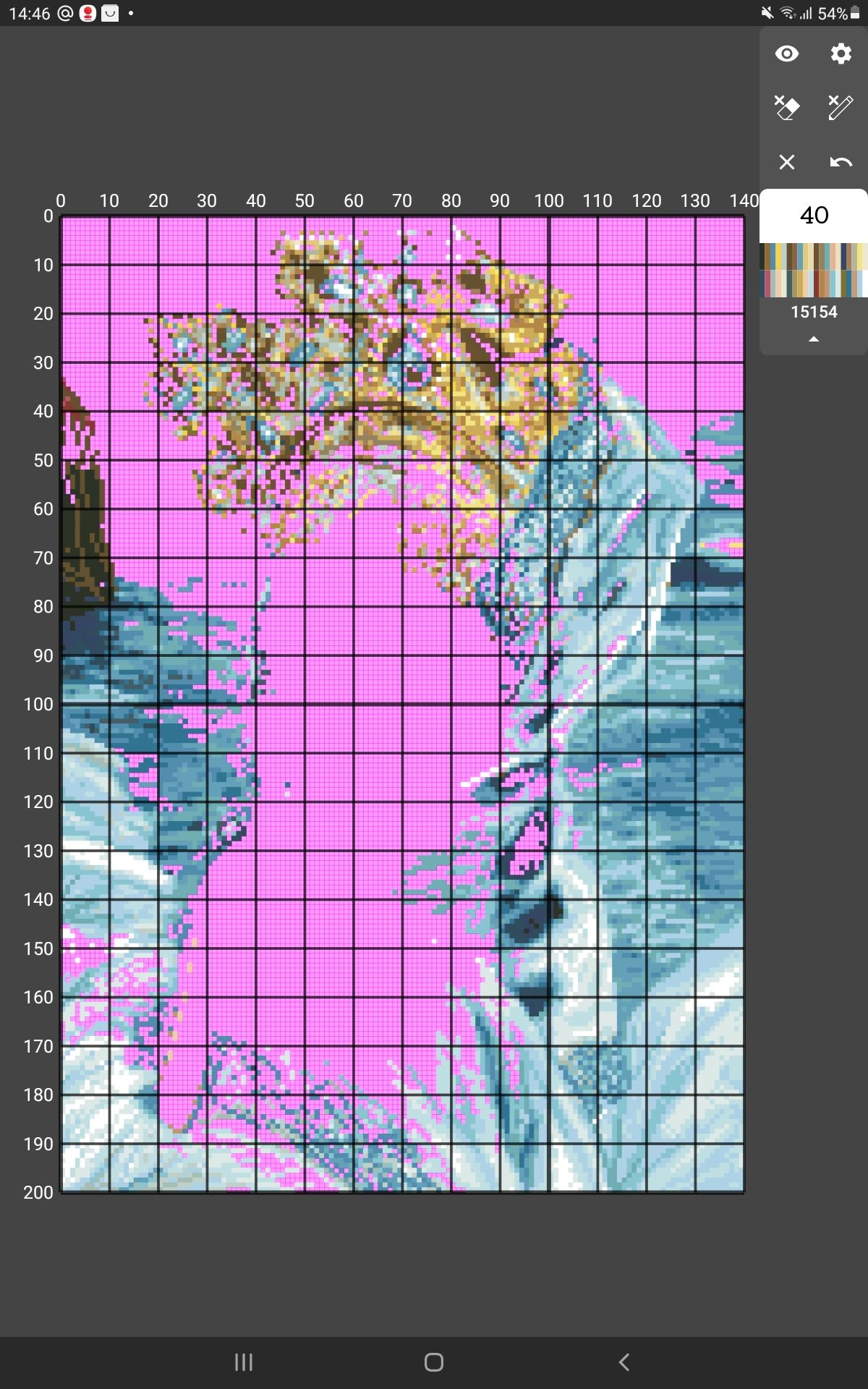Select the white color swatch numbered 40
The image size is (868, 1389).
click(814, 216)
